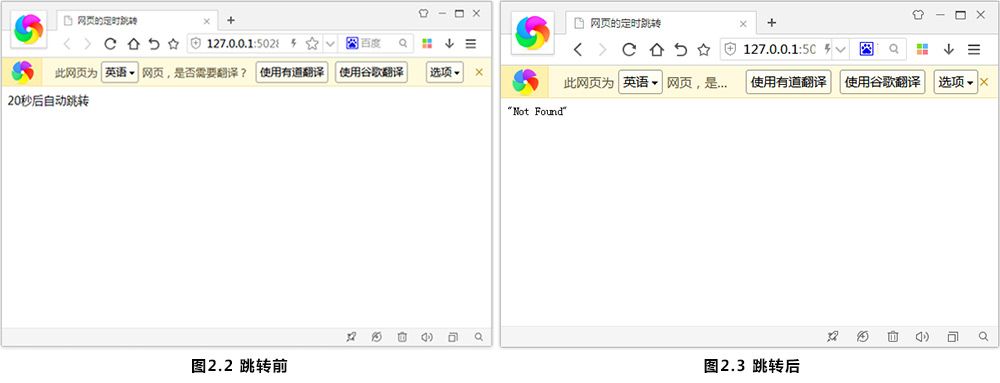Click forward arrow in right browser window
Viewport: 1000px width, 383px height.
tap(602, 49)
